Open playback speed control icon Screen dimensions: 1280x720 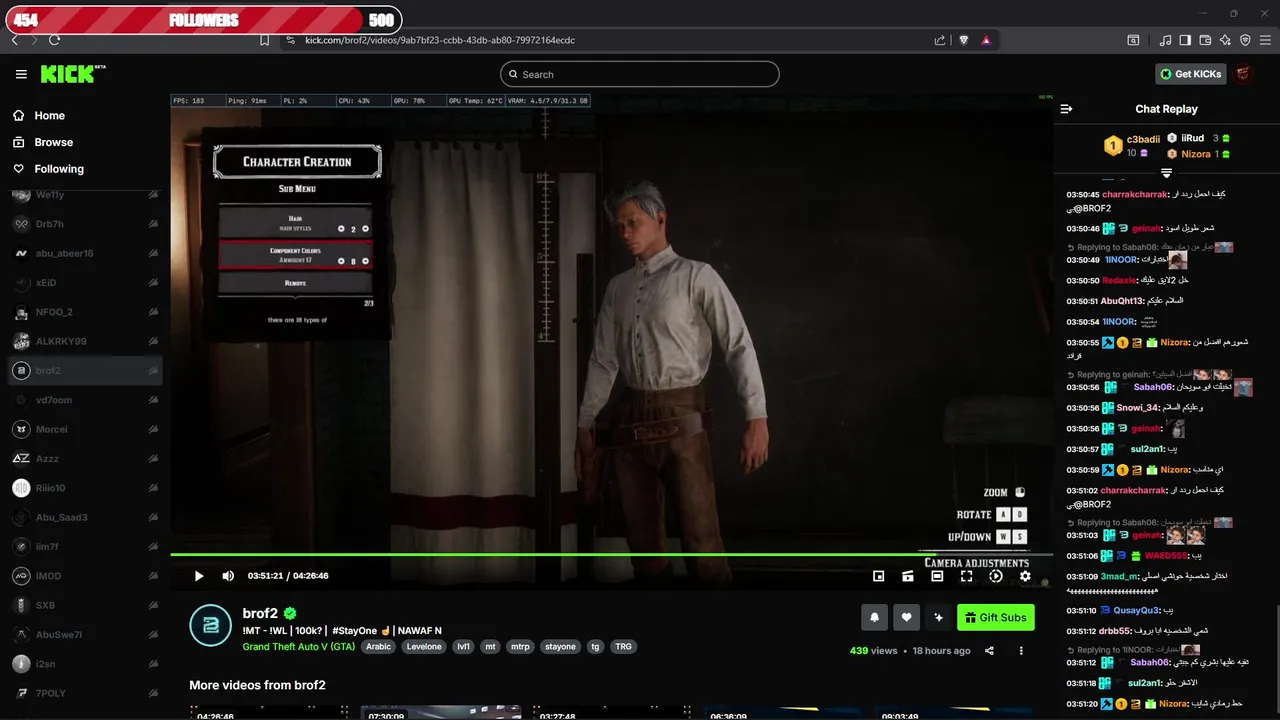(x=996, y=576)
